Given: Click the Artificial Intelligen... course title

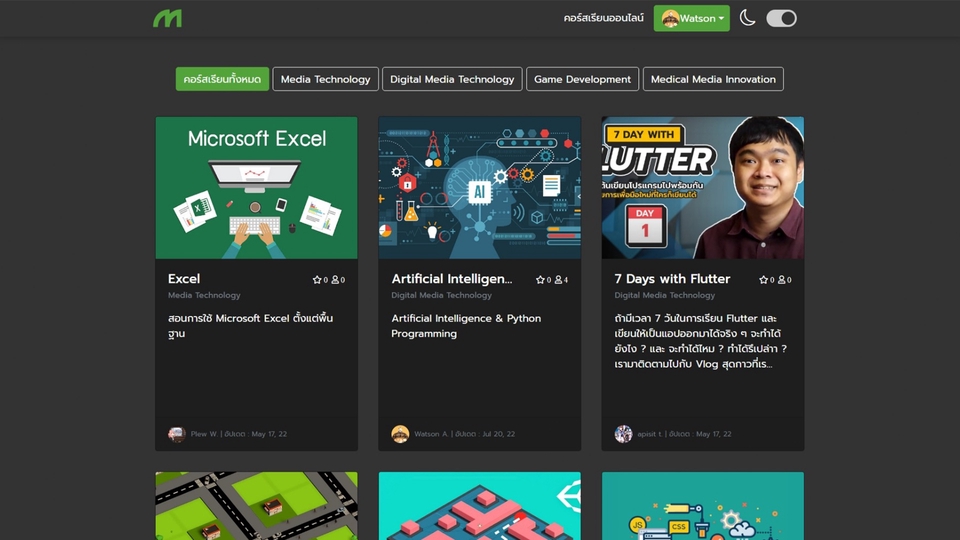Looking at the screenshot, I should [452, 279].
